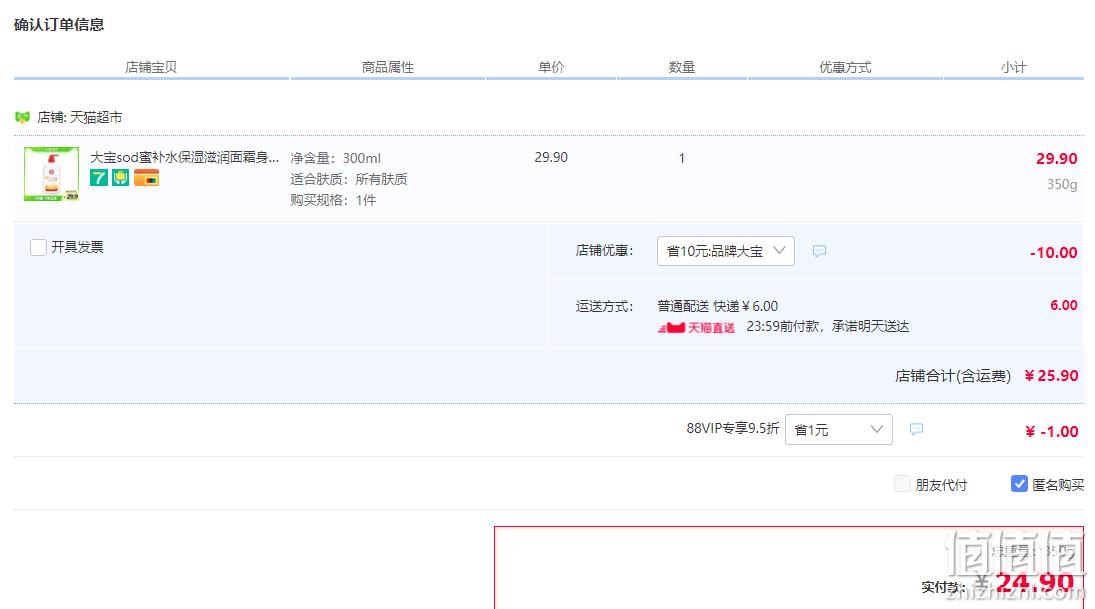Image resolution: width=1095 pixels, height=609 pixels.
Task: Click the 天猫直送 delivery logo
Action: click(x=696, y=327)
